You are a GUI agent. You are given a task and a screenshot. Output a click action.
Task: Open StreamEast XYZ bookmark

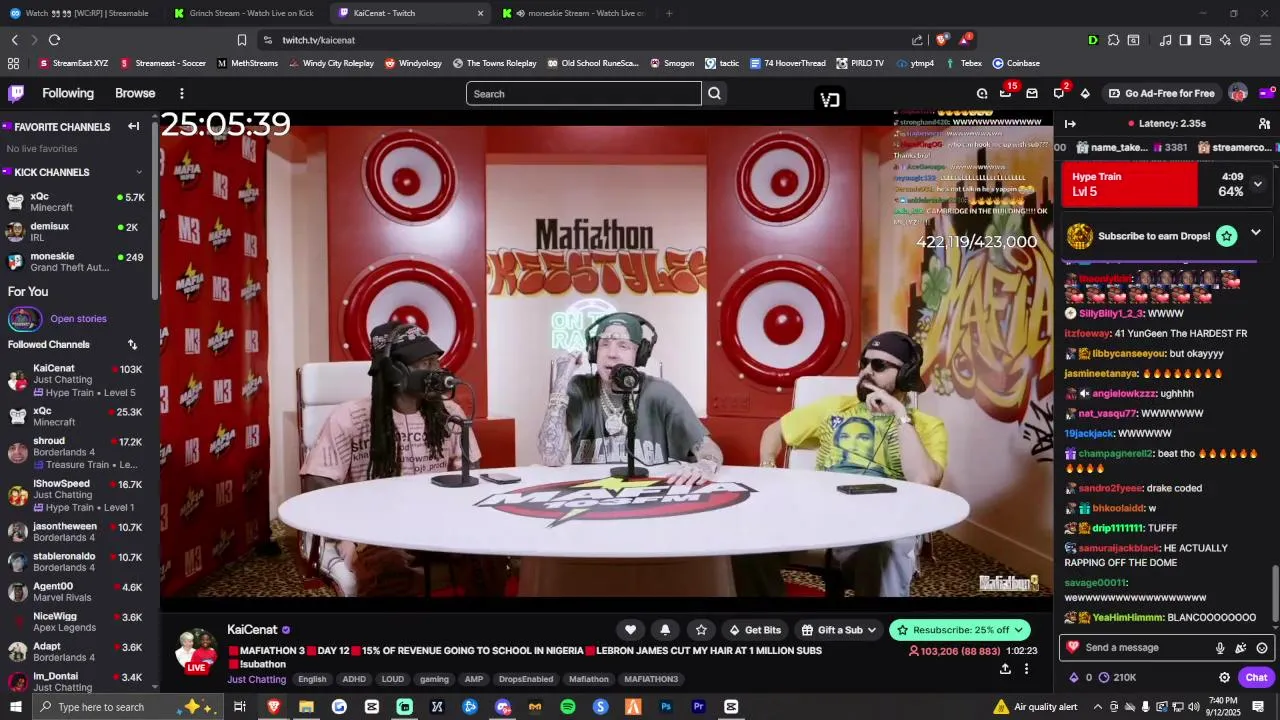[73, 63]
